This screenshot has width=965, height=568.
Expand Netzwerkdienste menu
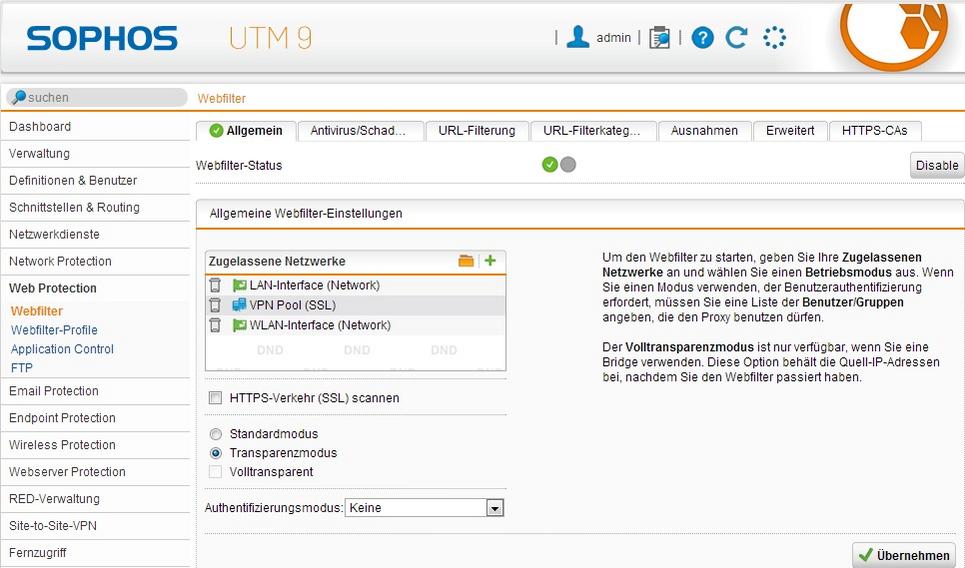point(95,234)
